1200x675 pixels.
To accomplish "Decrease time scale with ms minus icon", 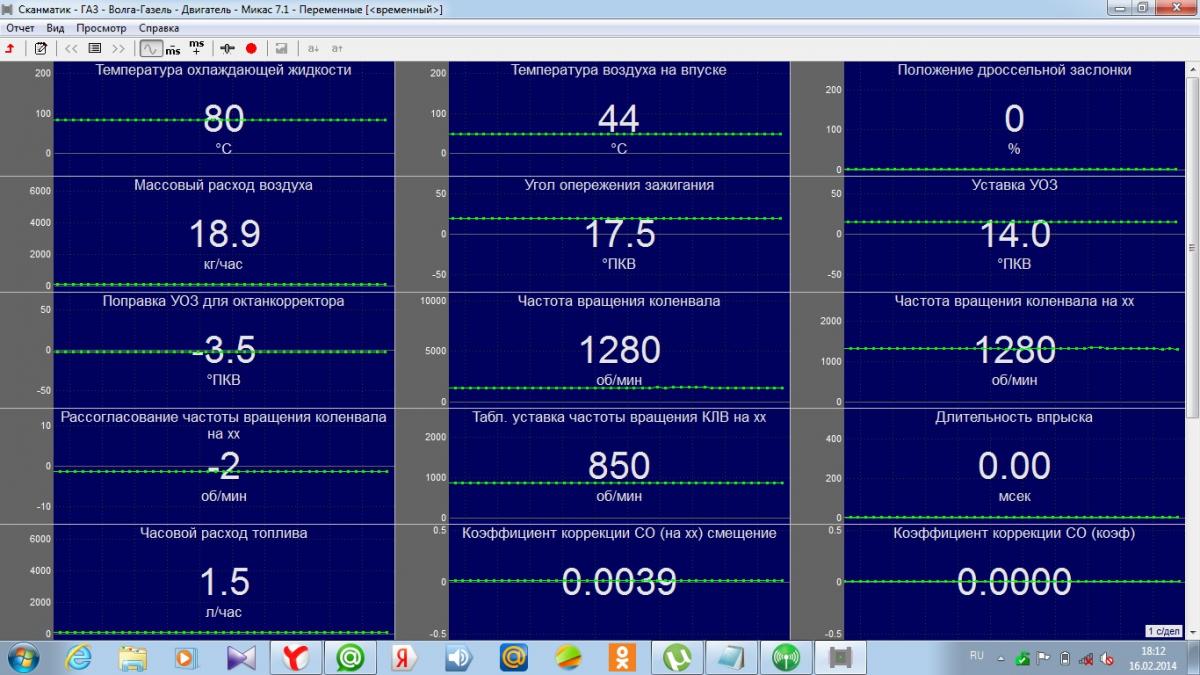I will (x=173, y=48).
